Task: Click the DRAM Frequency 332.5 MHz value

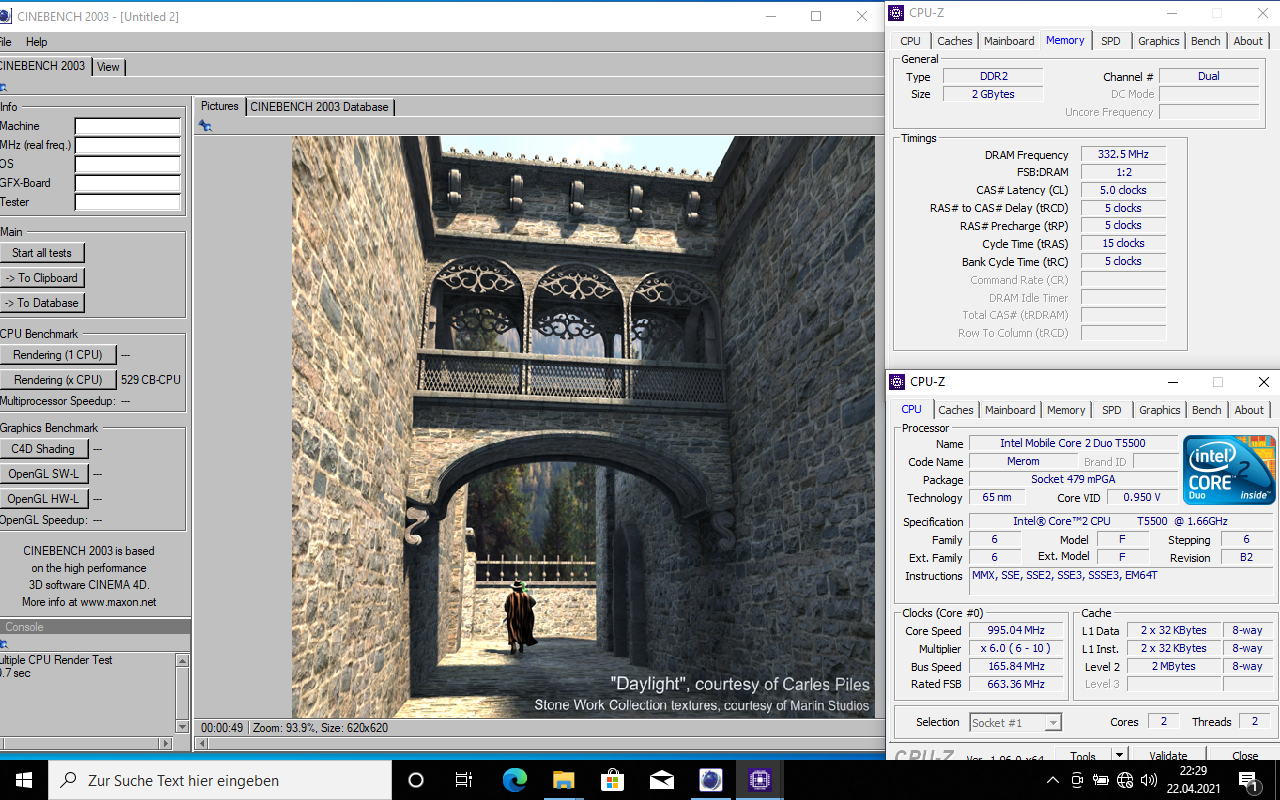Action: [1123, 155]
